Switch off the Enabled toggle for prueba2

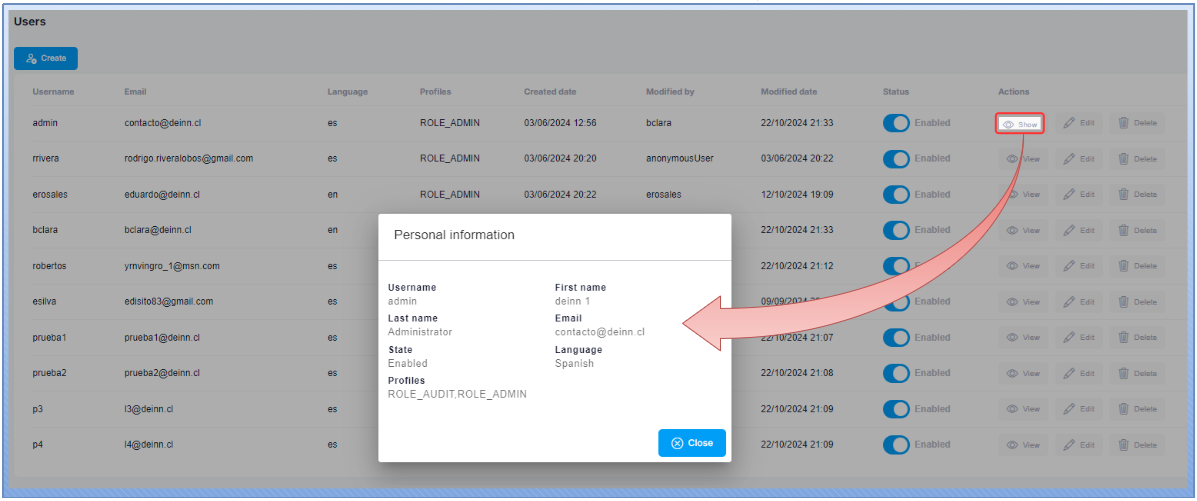(x=896, y=373)
